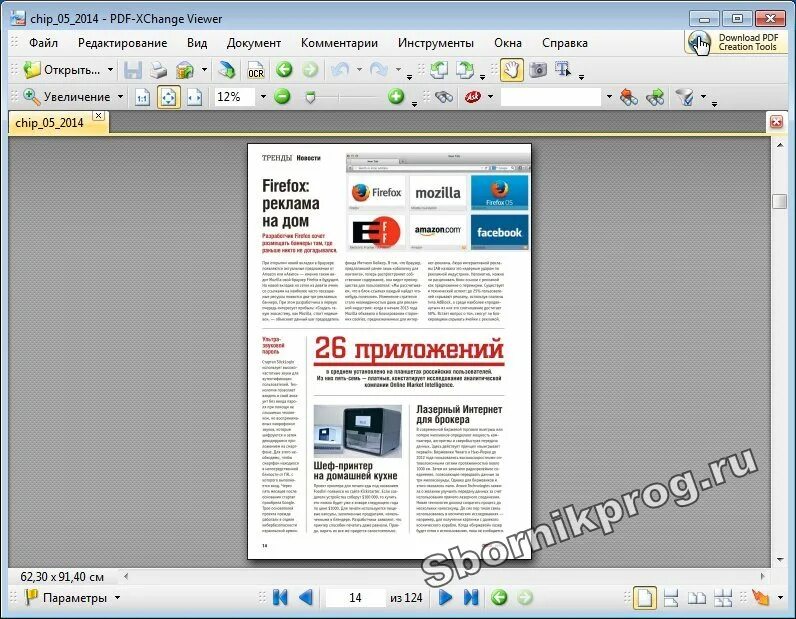
Task: Select the text Select tool
Action: [563, 70]
